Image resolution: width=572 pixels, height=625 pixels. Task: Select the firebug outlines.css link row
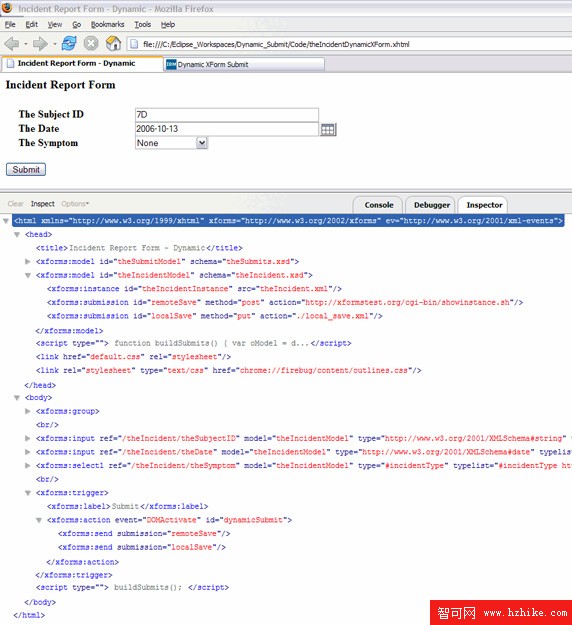tap(228, 370)
